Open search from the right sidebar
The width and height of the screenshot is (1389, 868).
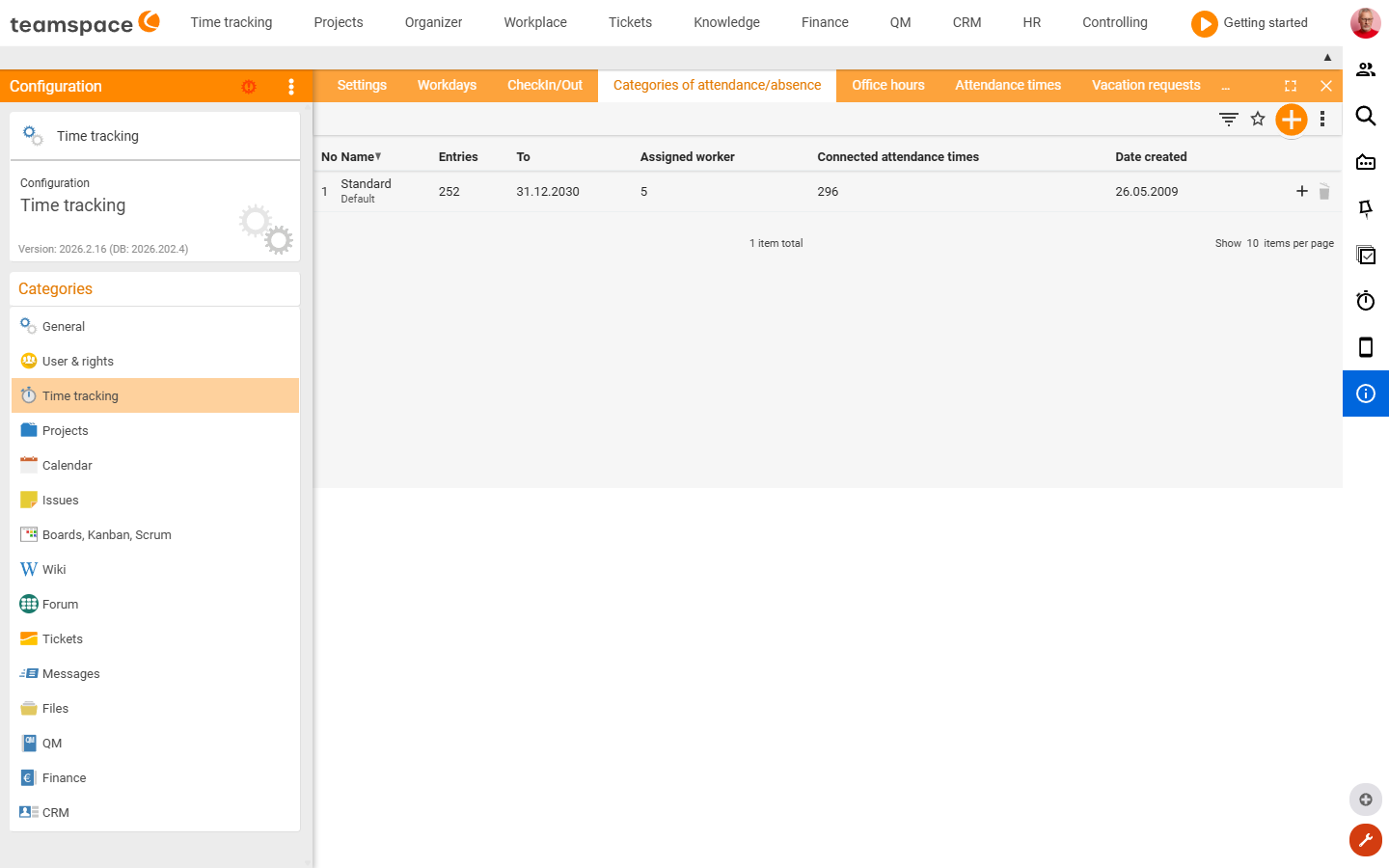click(x=1366, y=116)
